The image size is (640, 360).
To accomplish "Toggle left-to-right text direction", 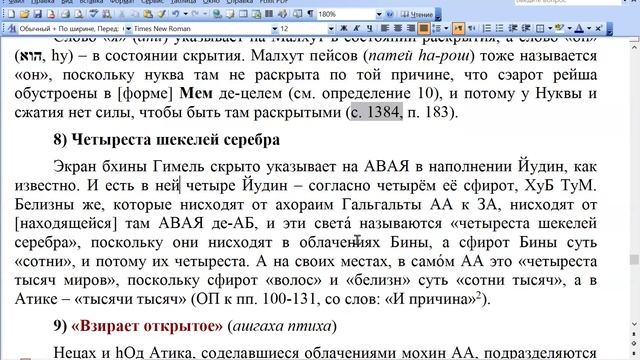I will 458,29.
